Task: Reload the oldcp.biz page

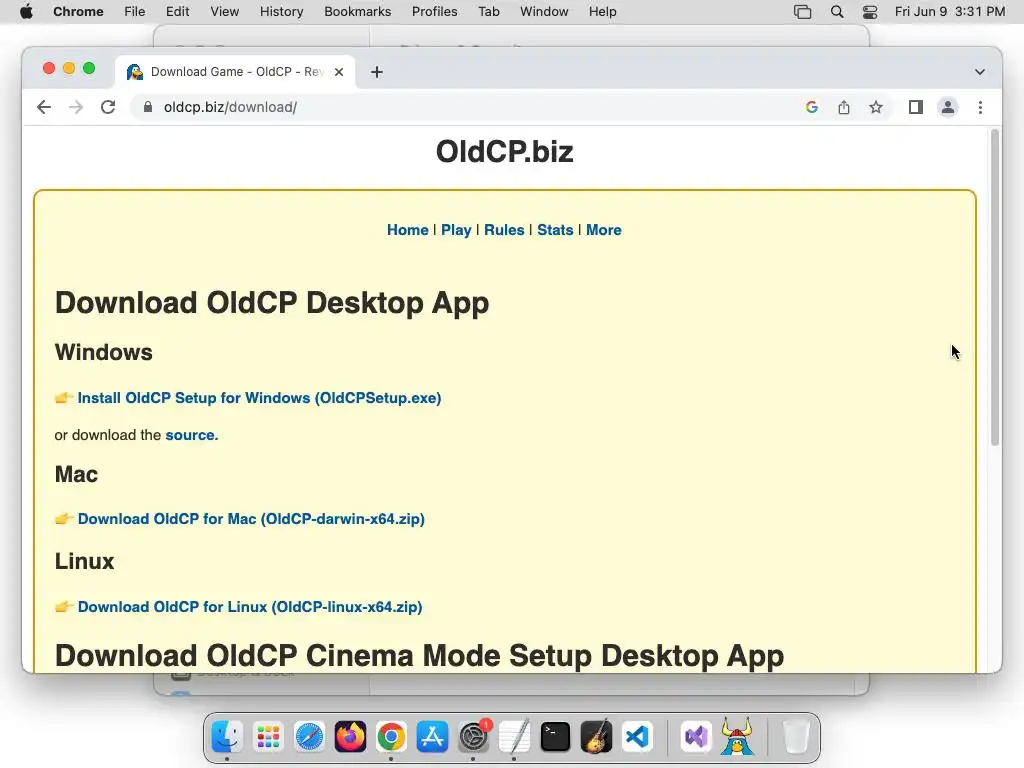Action: point(108,107)
